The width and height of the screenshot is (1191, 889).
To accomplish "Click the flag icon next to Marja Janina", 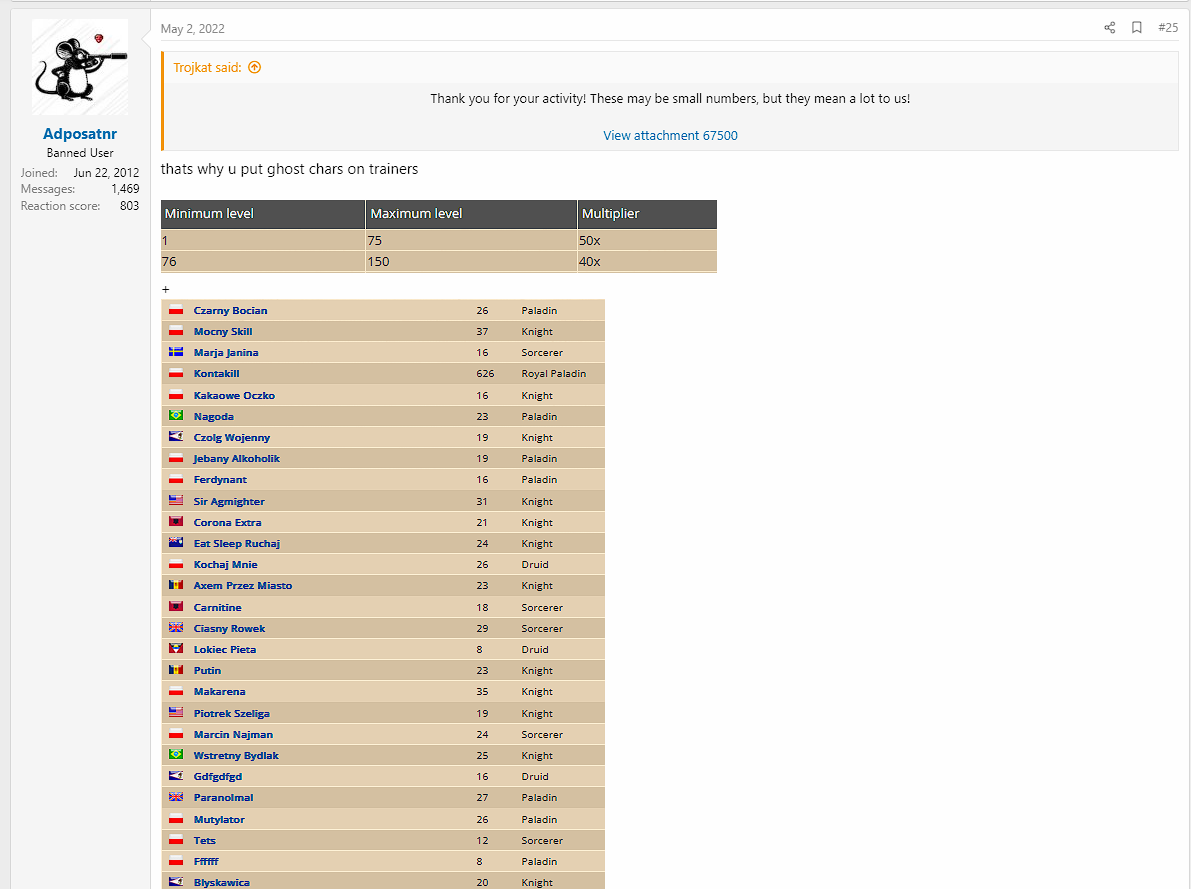I will [x=176, y=353].
